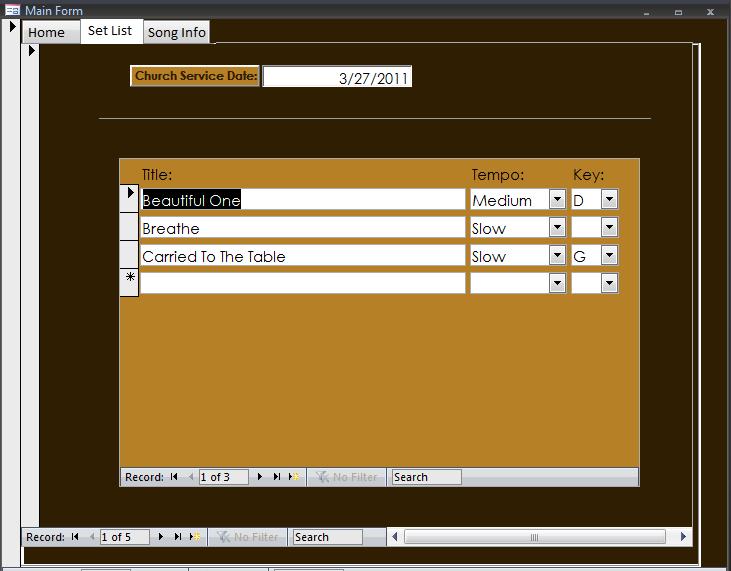The image size is (731, 571).
Task: Click the horizontal scrollbar left arrow
Action: point(395,537)
